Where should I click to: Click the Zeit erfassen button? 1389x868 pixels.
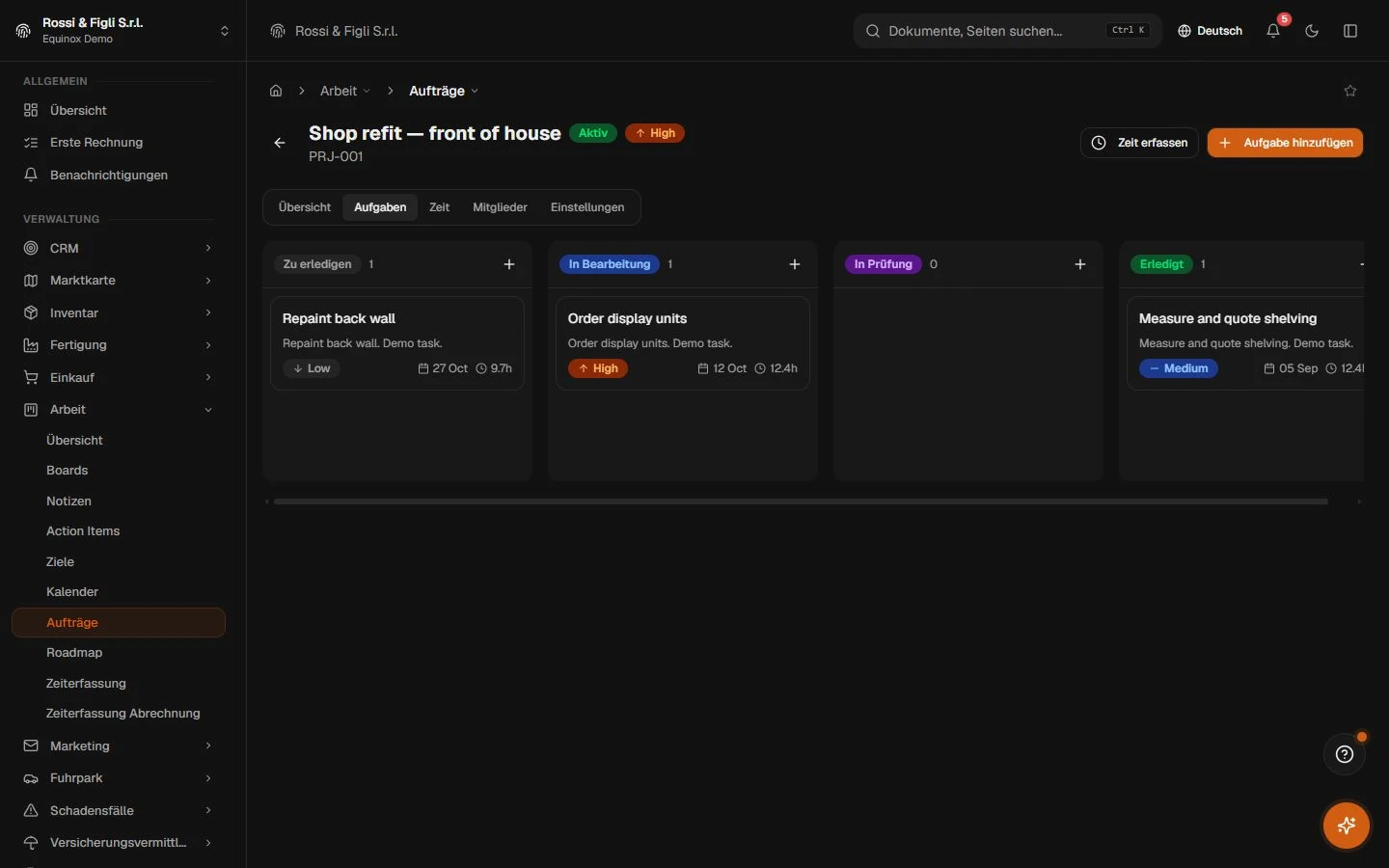[1139, 143]
